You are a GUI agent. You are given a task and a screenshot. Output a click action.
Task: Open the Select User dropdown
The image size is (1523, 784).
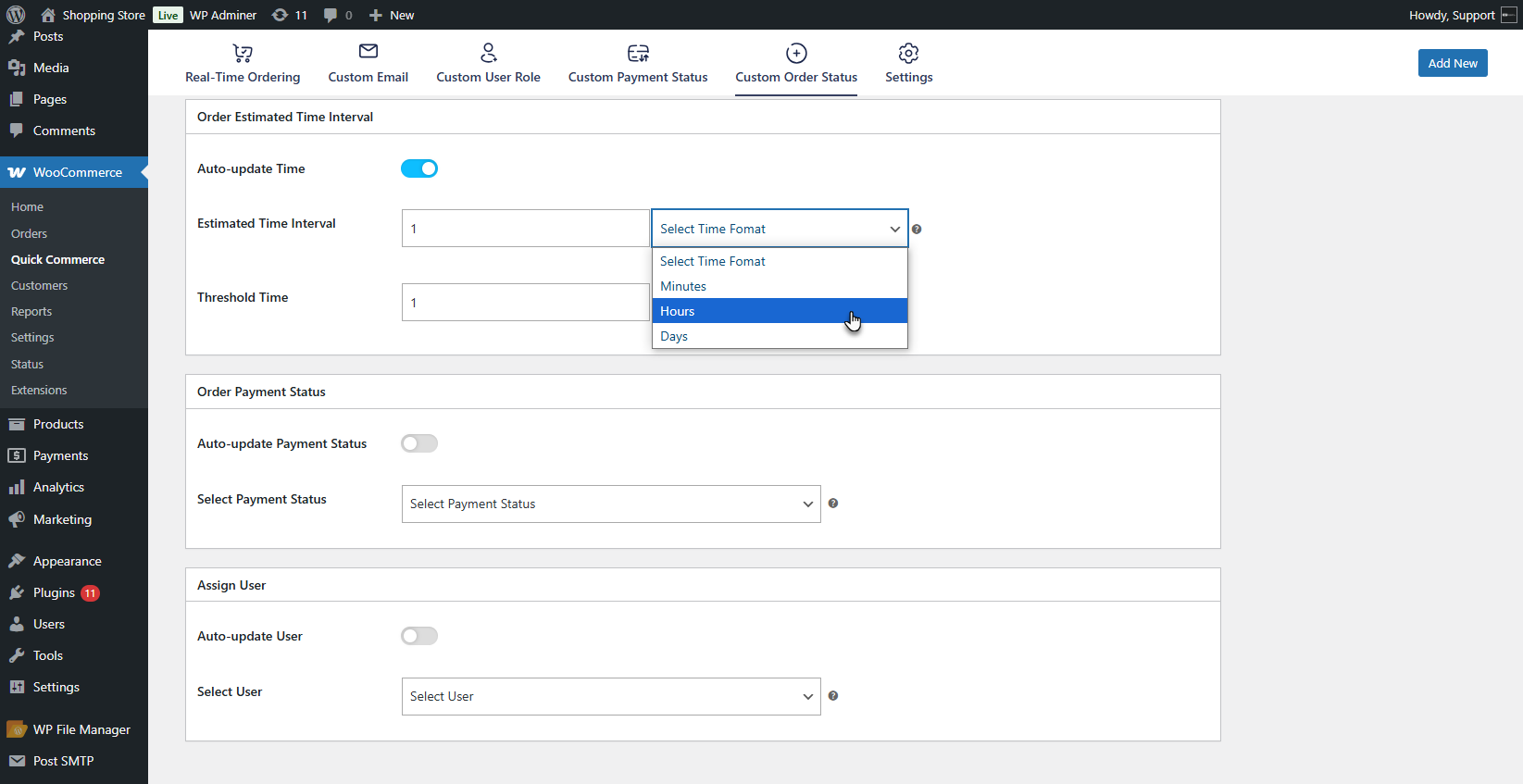pyautogui.click(x=611, y=696)
